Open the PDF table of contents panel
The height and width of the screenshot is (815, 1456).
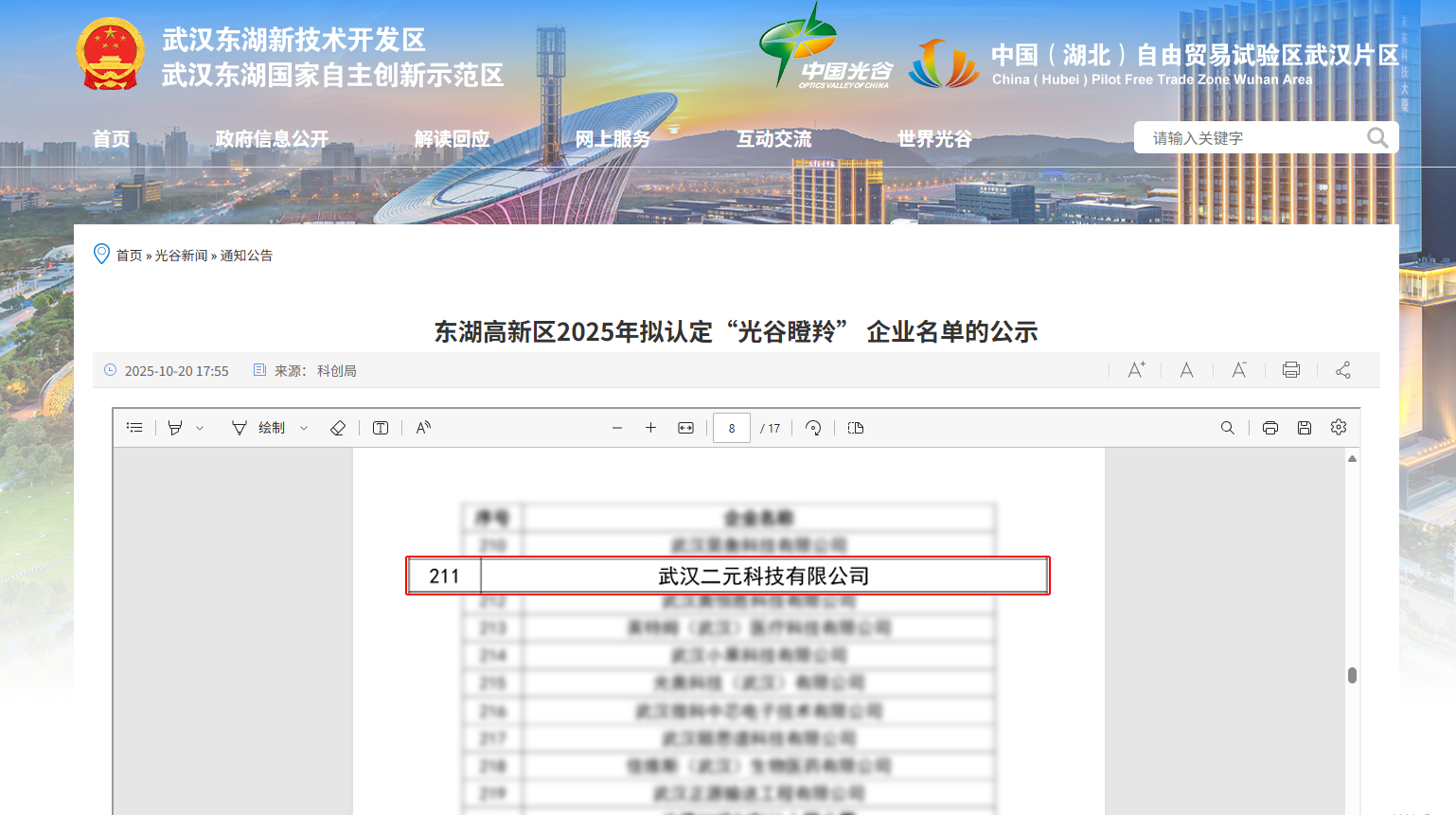(134, 428)
